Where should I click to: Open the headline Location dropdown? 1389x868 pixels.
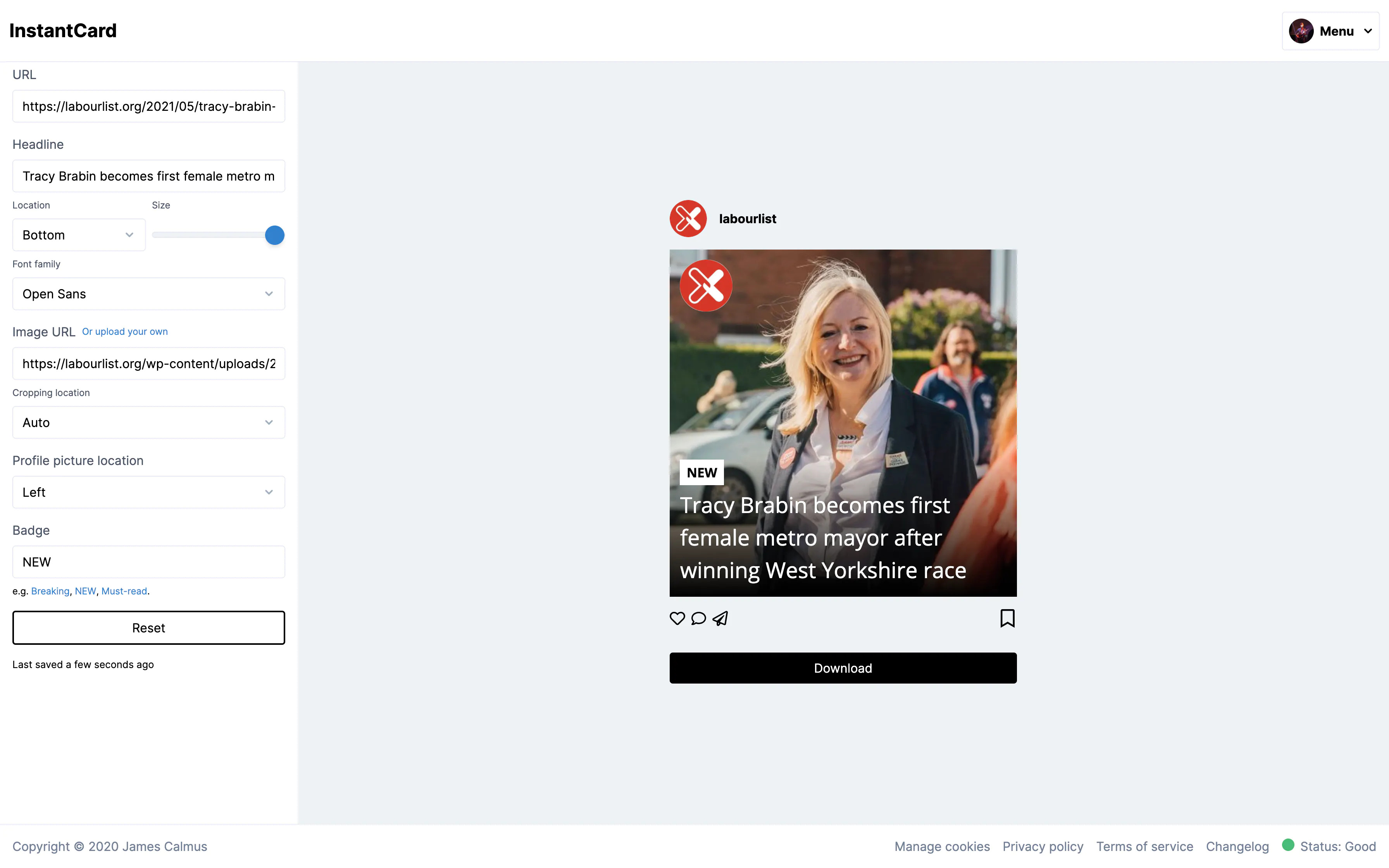click(79, 235)
